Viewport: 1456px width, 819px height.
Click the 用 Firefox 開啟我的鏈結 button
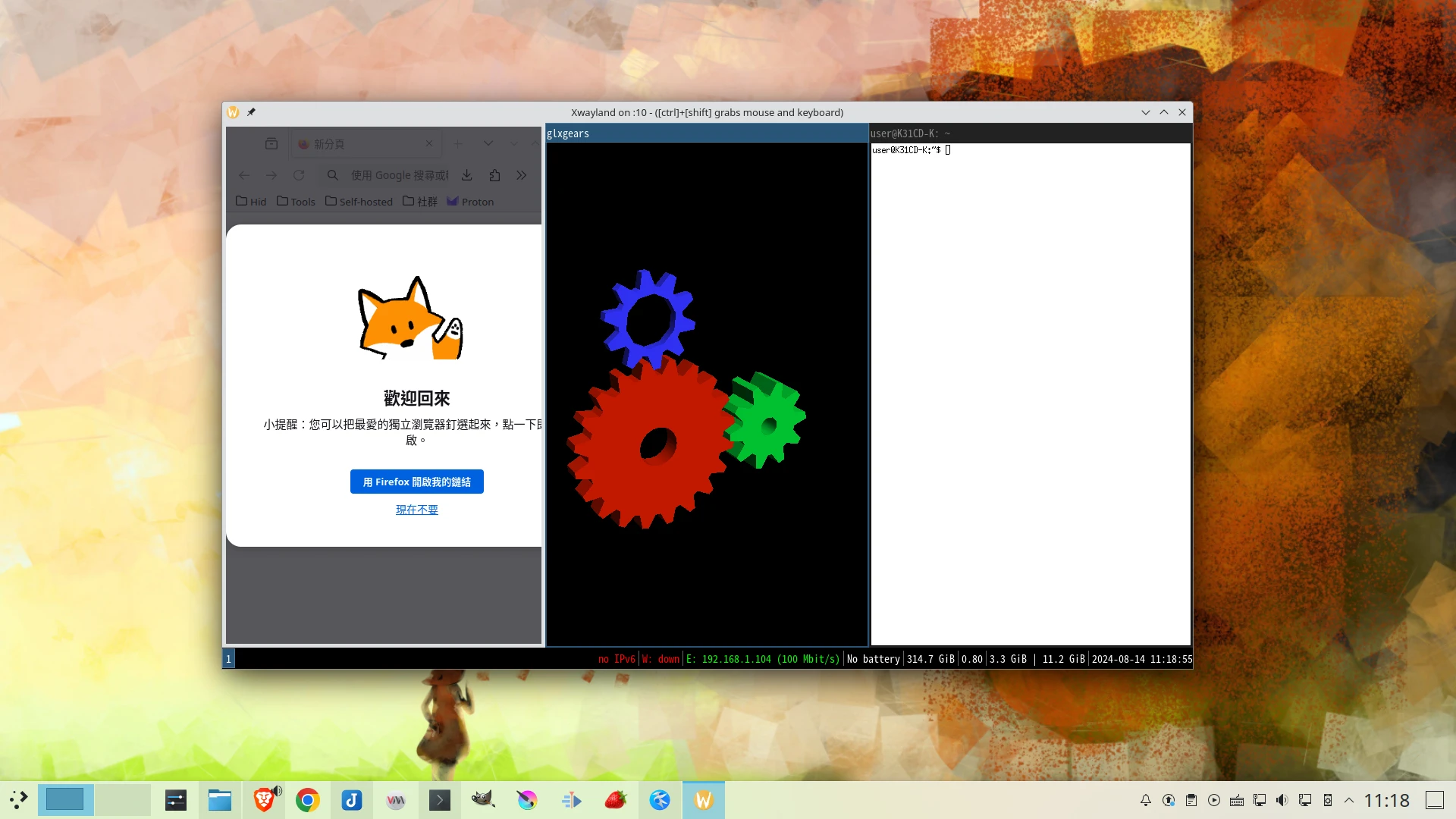tap(416, 482)
